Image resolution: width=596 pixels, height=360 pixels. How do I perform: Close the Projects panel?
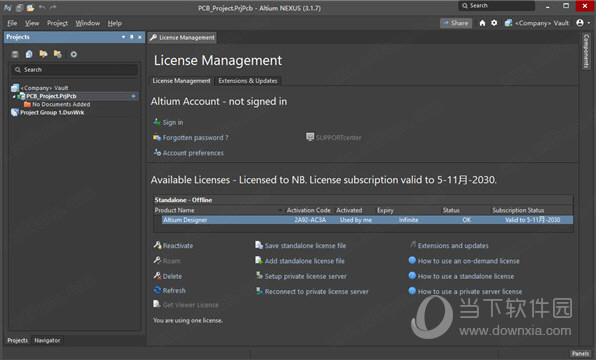click(140, 37)
